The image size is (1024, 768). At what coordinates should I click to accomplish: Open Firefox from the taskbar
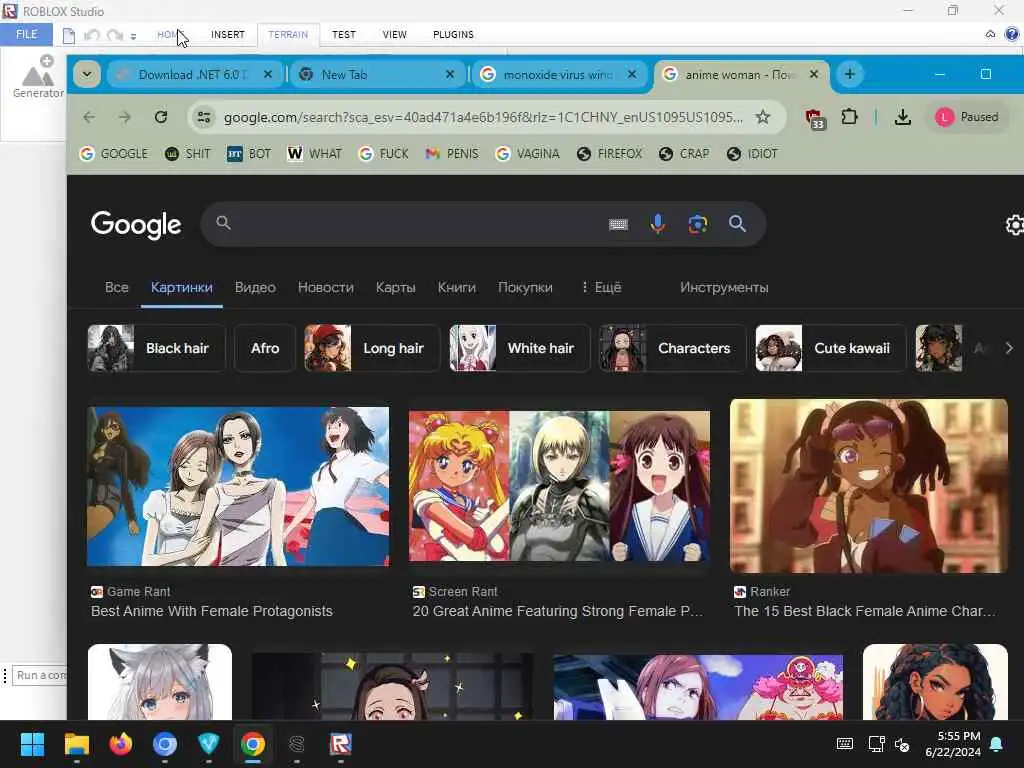coord(120,744)
